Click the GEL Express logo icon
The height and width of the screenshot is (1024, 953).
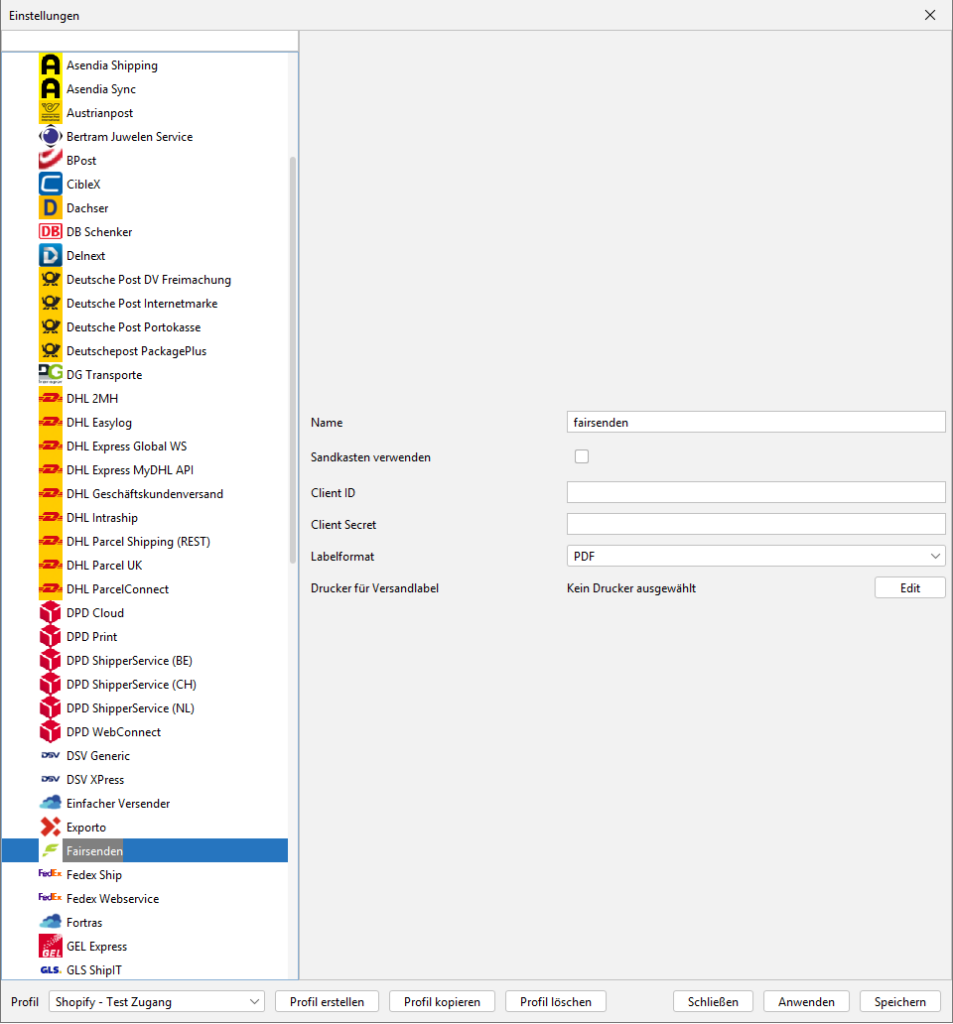pyautogui.click(x=50, y=946)
